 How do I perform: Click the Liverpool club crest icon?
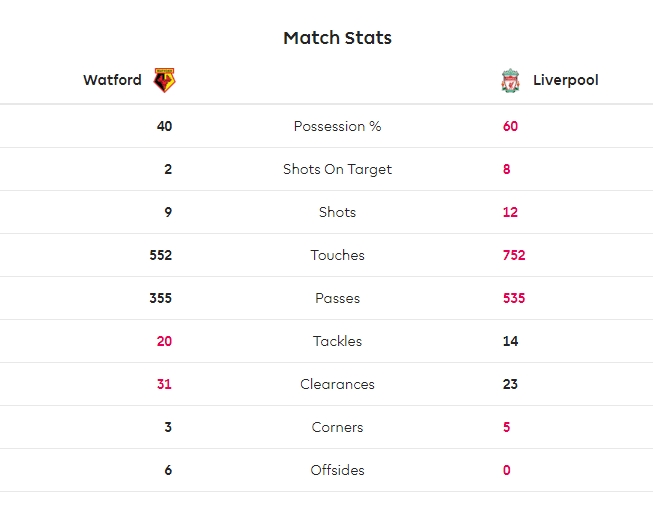pyautogui.click(x=511, y=80)
